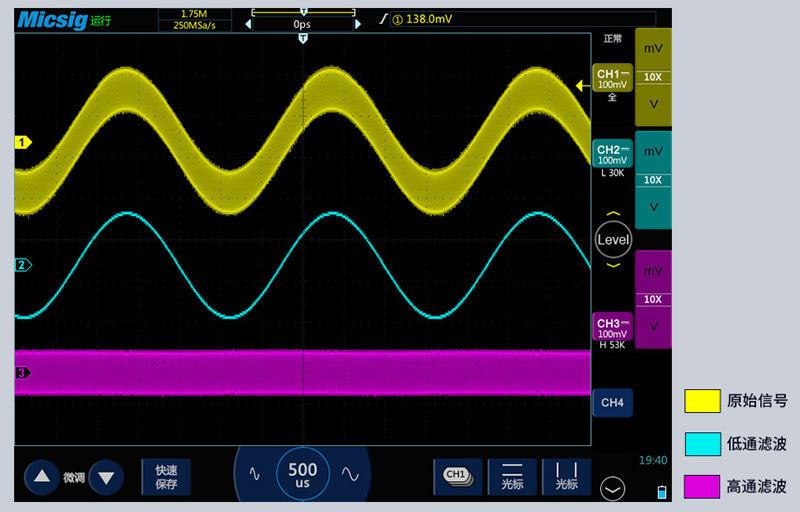800x512 pixels.
Task: Lower trigger level with down chevron
Action: point(613,265)
